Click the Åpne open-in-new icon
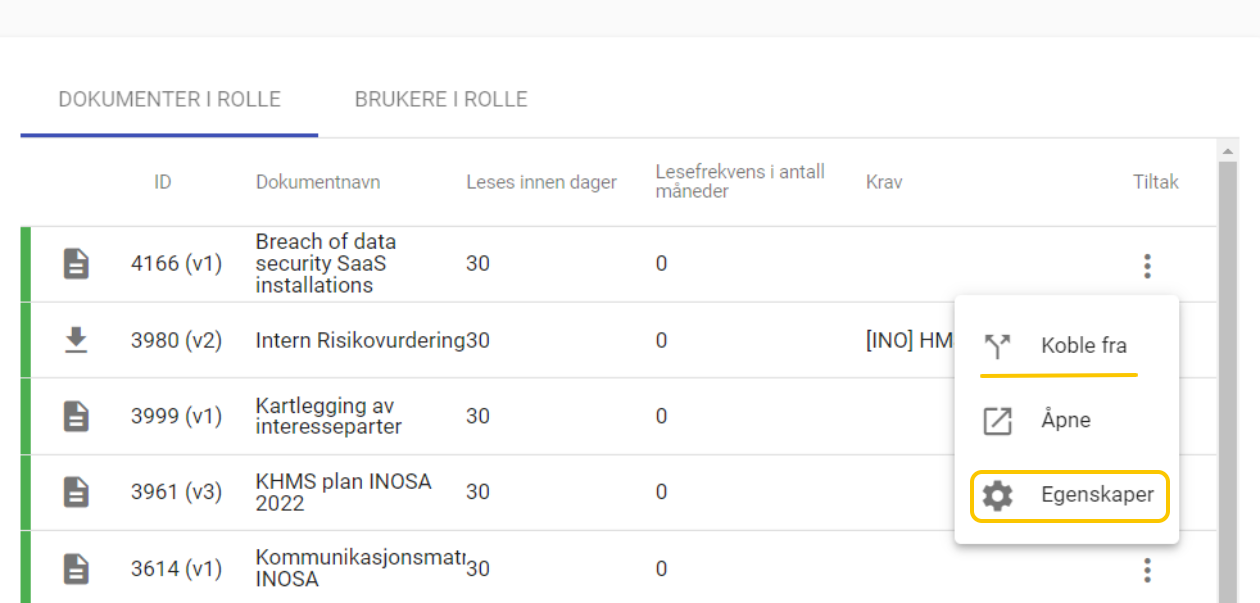This screenshot has width=1260, height=603. pyautogui.click(x=997, y=421)
